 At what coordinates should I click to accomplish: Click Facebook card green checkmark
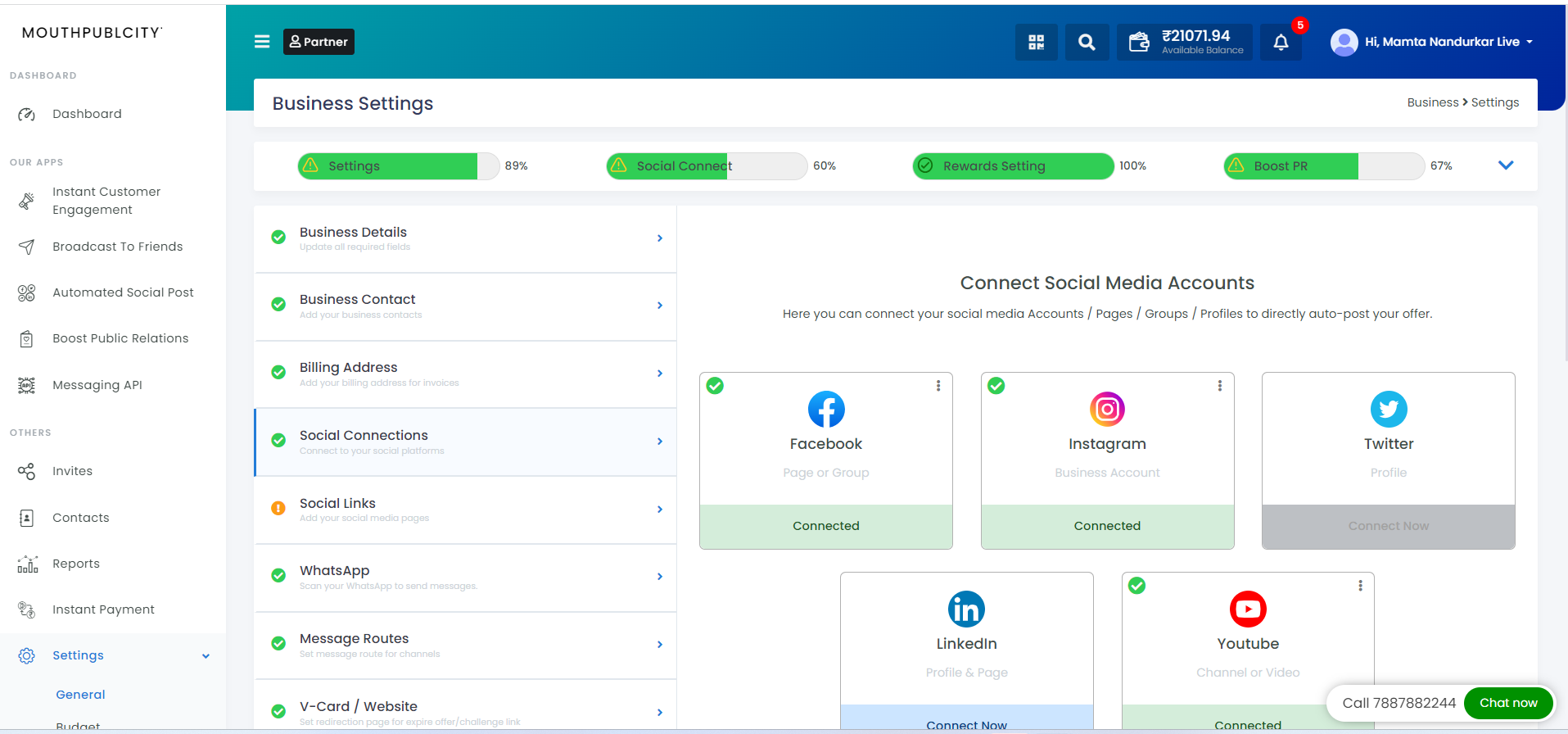pos(715,386)
